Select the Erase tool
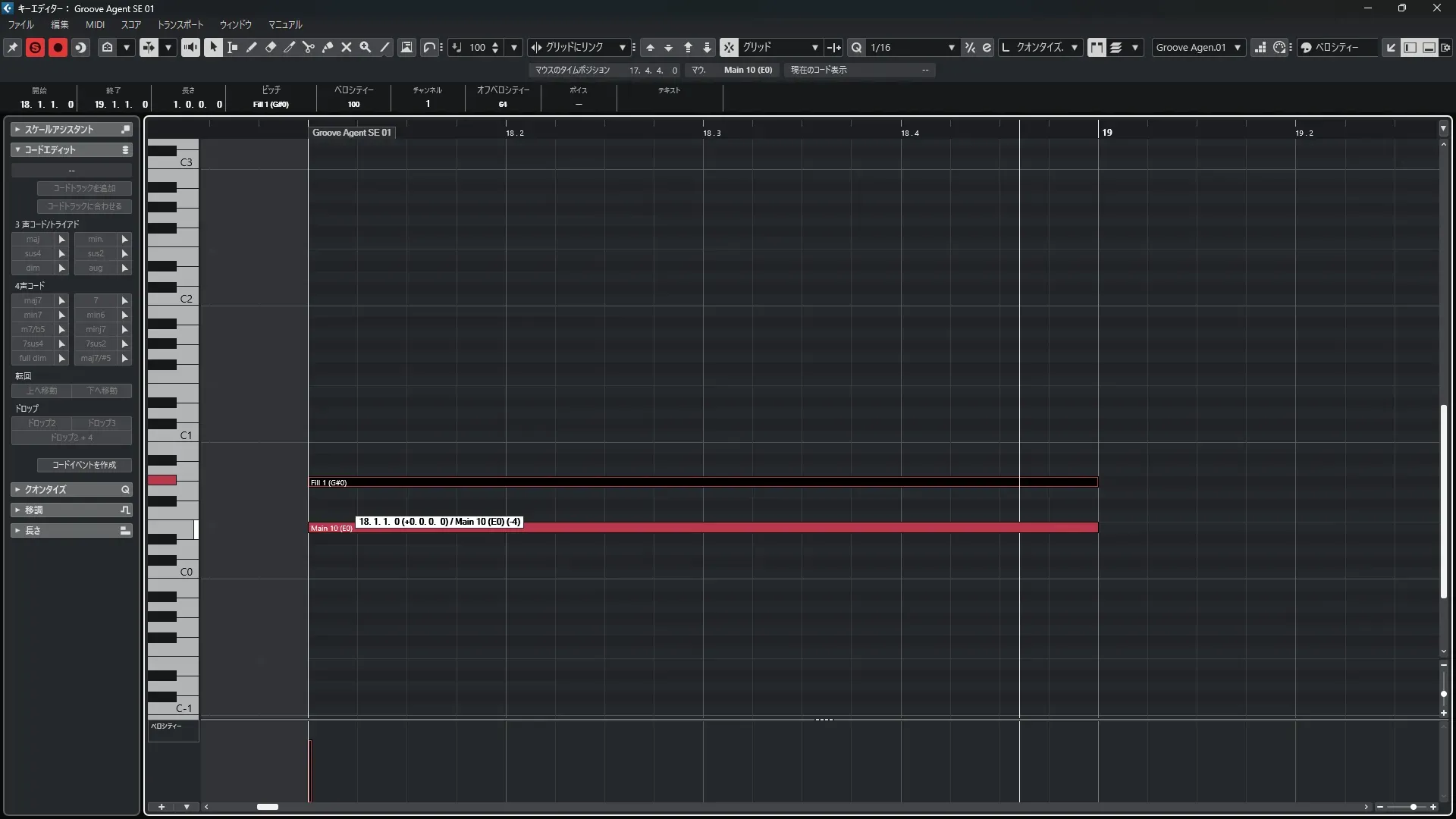Image resolution: width=1456 pixels, height=819 pixels. (x=270, y=47)
